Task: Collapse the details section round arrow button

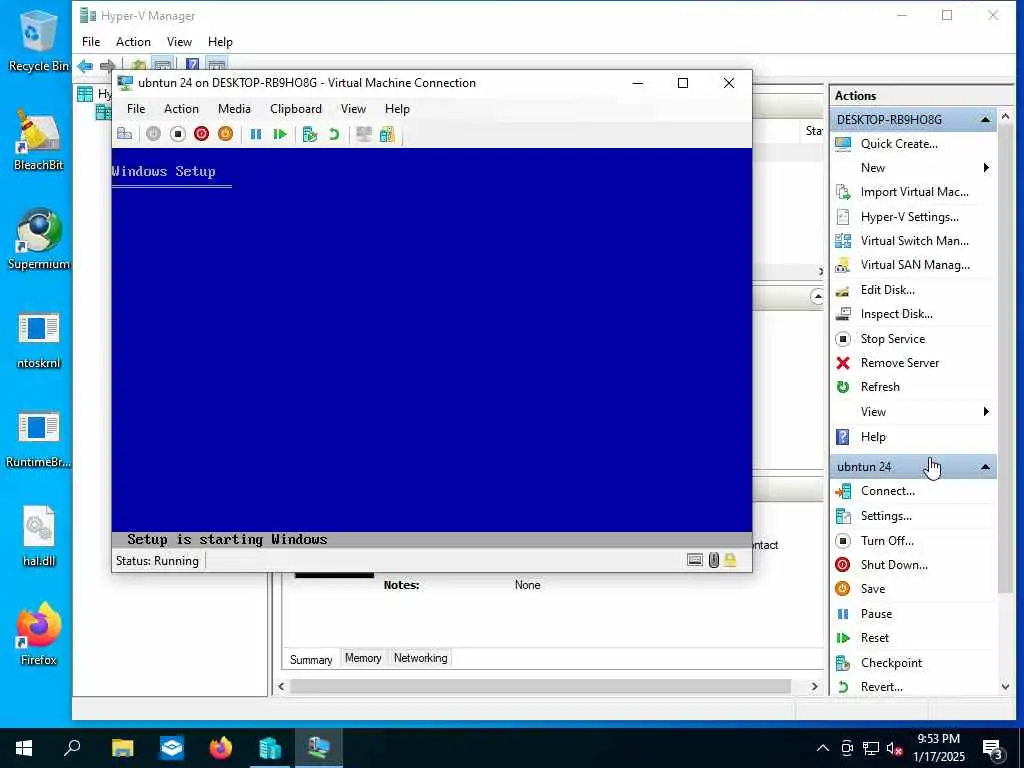Action: click(x=817, y=296)
